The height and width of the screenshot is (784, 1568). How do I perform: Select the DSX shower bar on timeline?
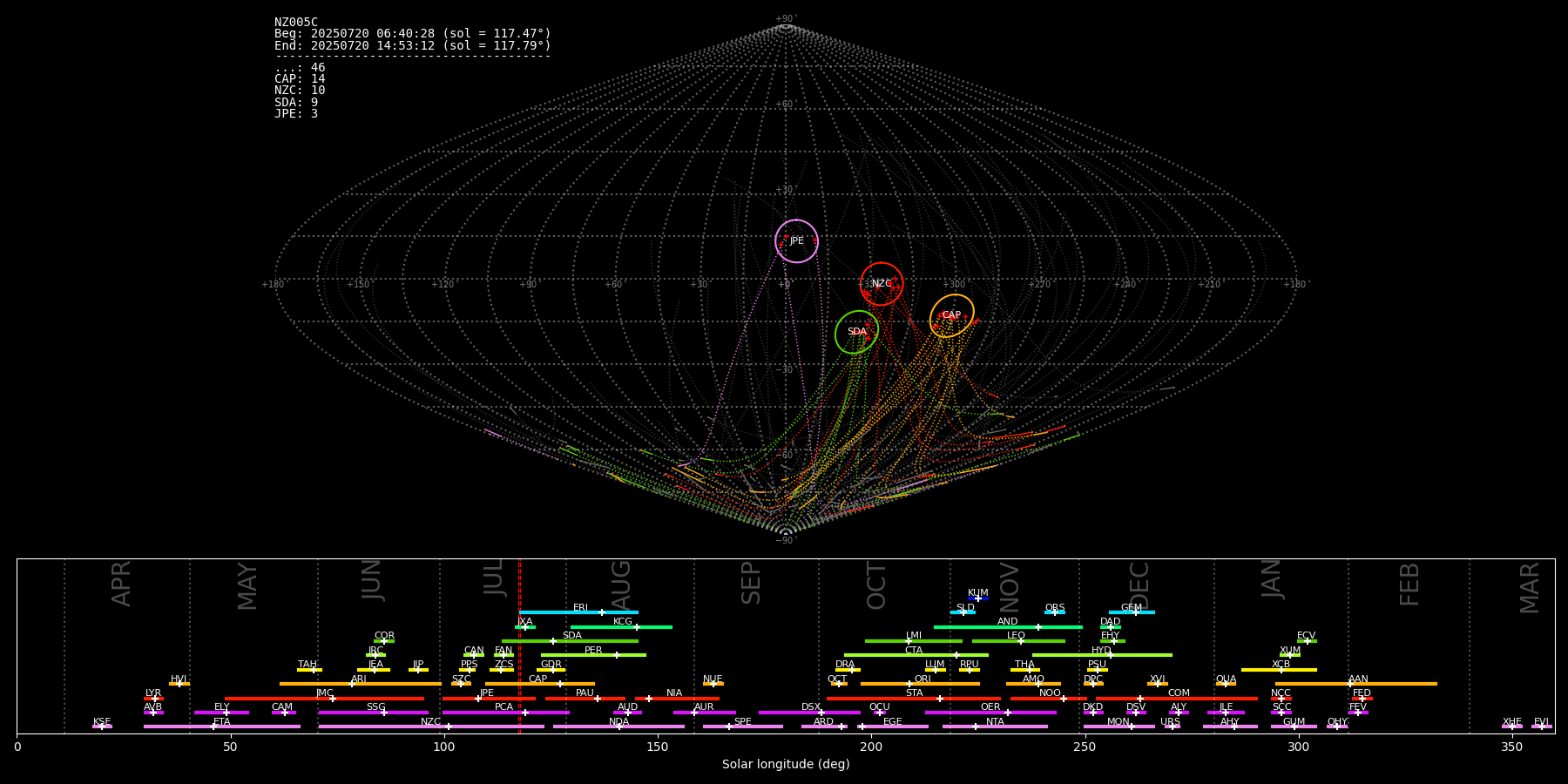810,713
